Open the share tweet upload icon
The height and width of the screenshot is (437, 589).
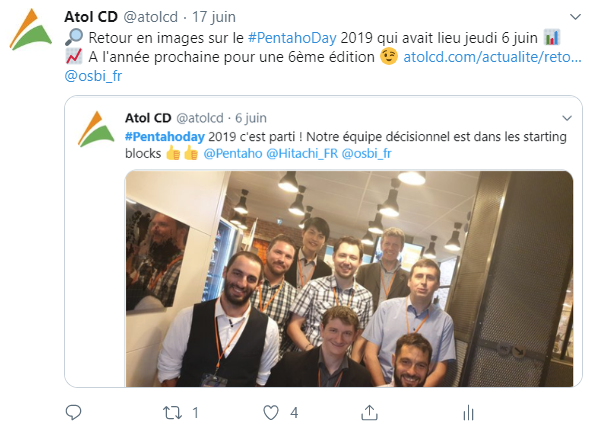click(x=369, y=412)
